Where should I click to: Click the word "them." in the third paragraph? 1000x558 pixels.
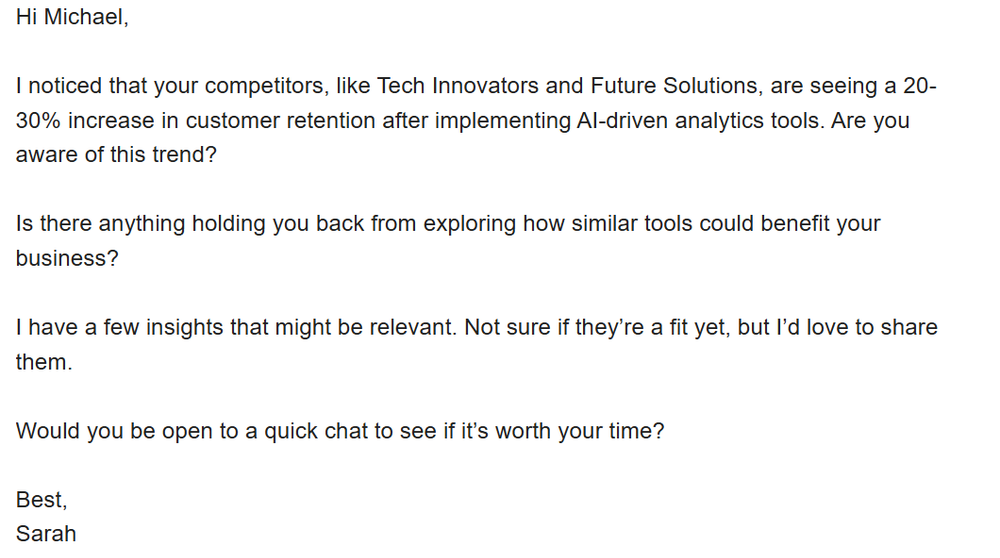tap(44, 362)
